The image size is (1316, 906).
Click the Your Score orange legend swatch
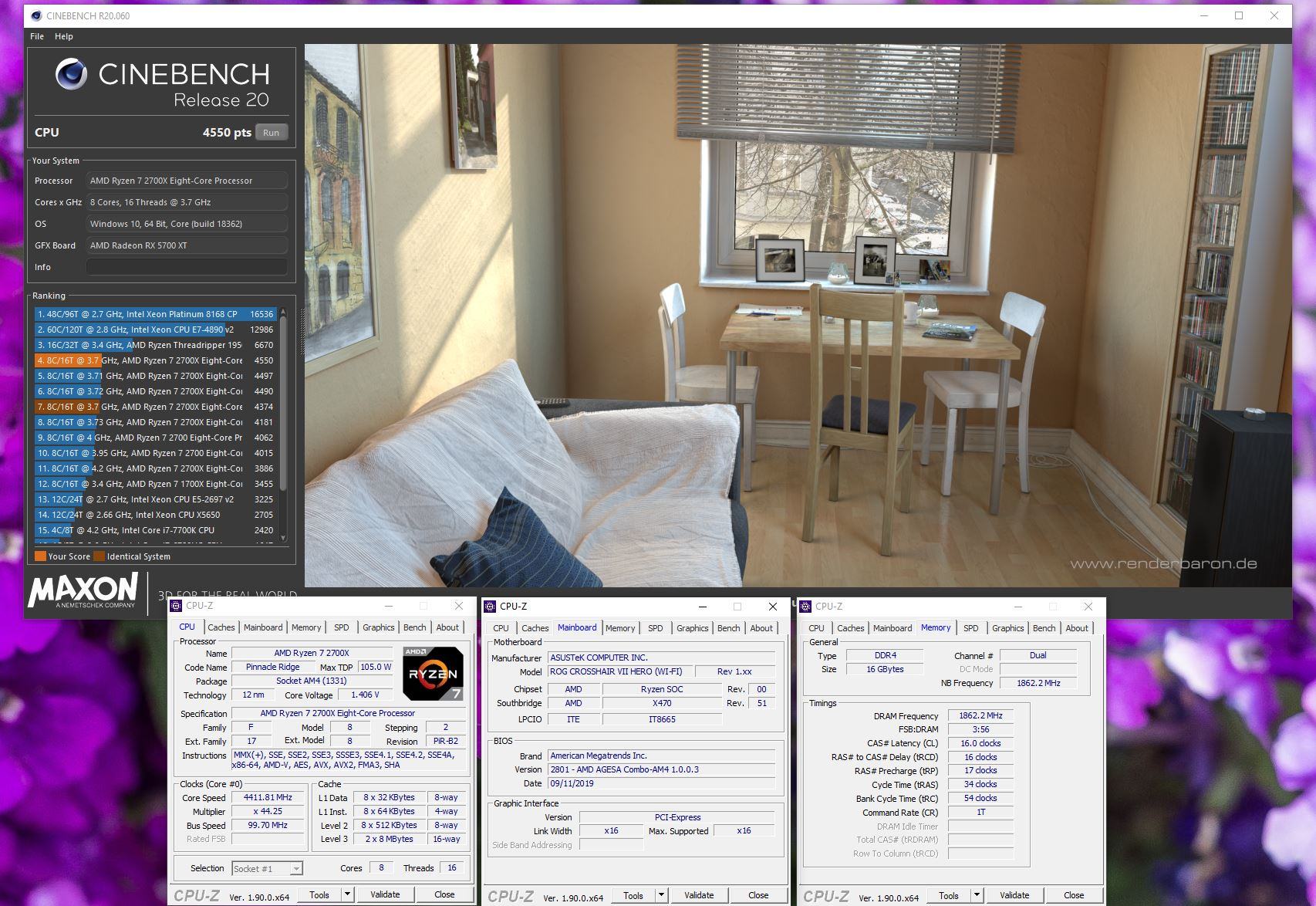[x=40, y=556]
